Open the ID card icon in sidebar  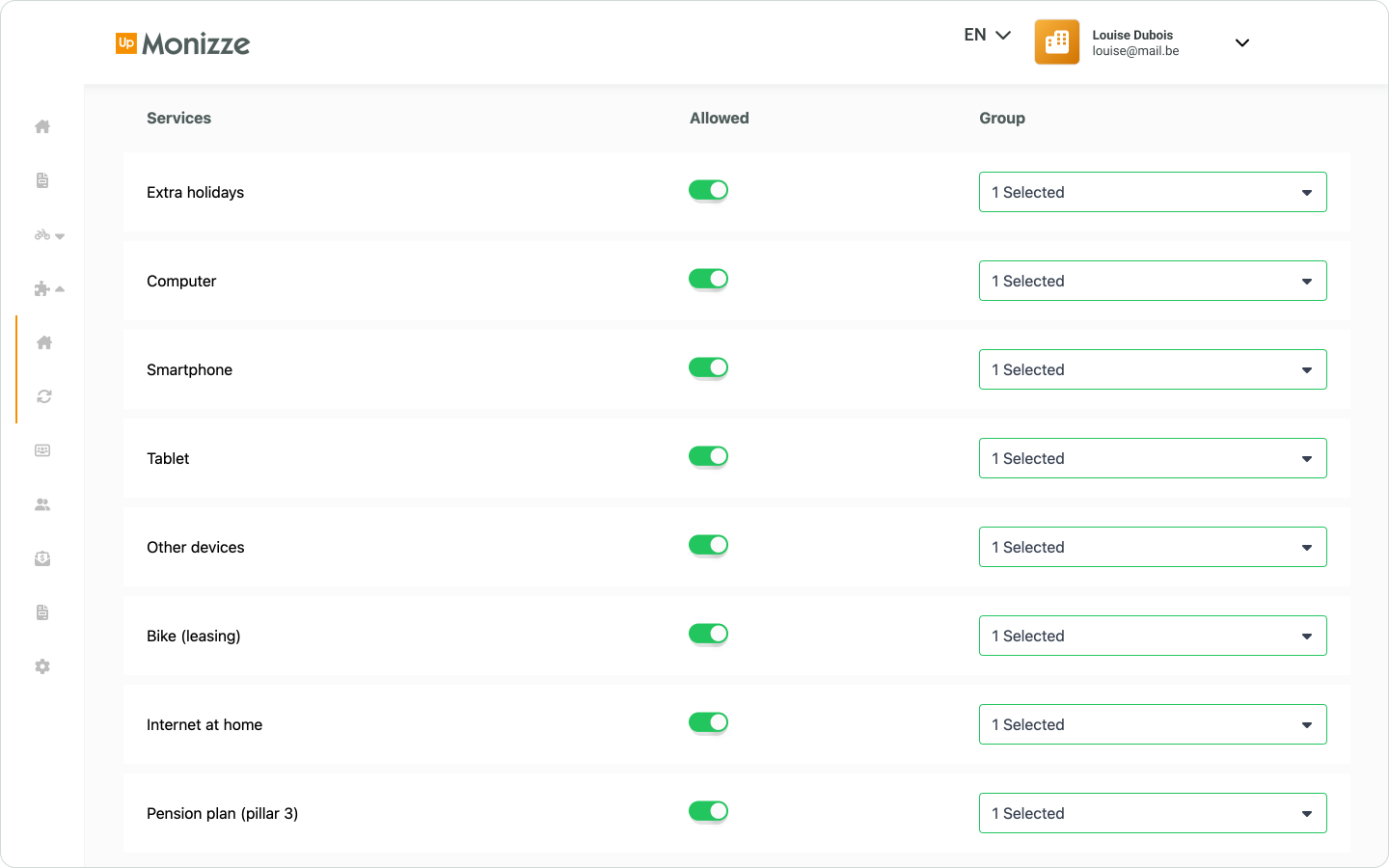(42, 450)
